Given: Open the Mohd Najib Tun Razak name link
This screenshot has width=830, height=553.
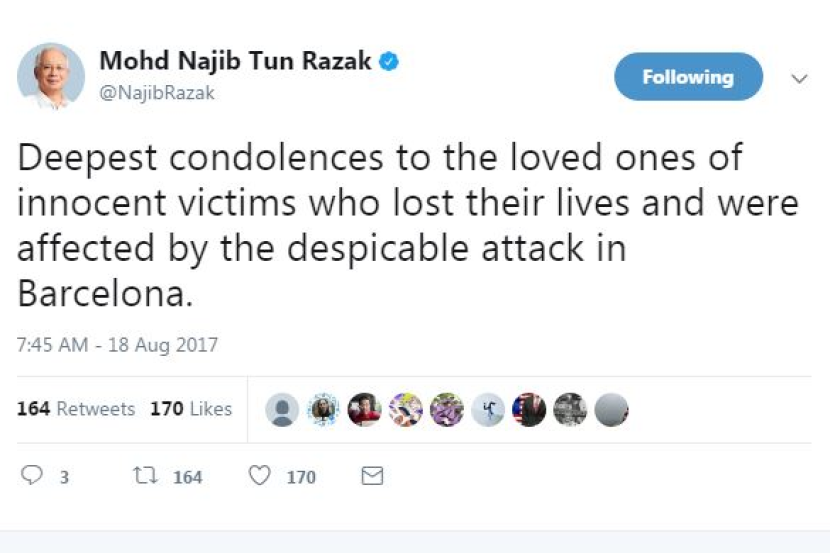Looking at the screenshot, I should pyautogui.click(x=235, y=61).
